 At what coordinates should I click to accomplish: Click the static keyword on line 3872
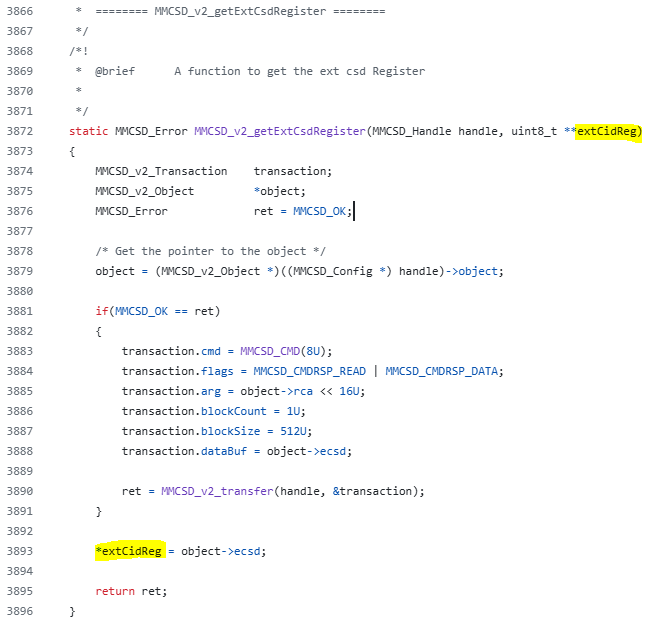pos(88,131)
